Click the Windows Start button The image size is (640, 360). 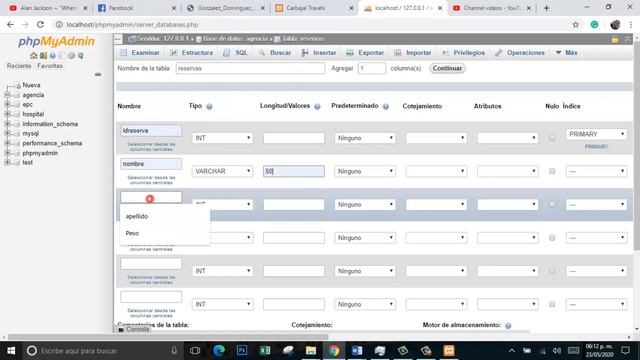pos(11,351)
